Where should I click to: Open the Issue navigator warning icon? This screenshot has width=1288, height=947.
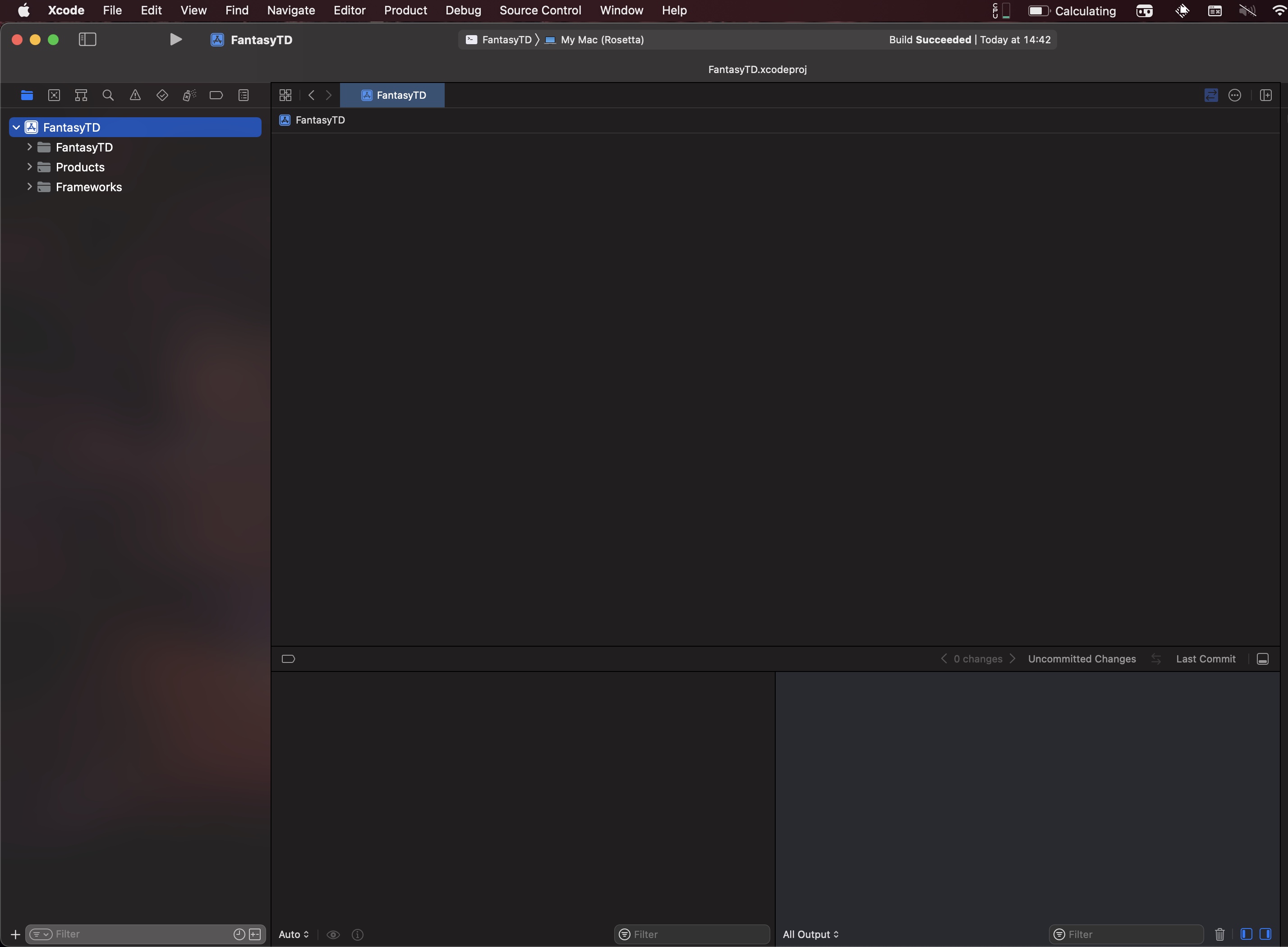135,95
